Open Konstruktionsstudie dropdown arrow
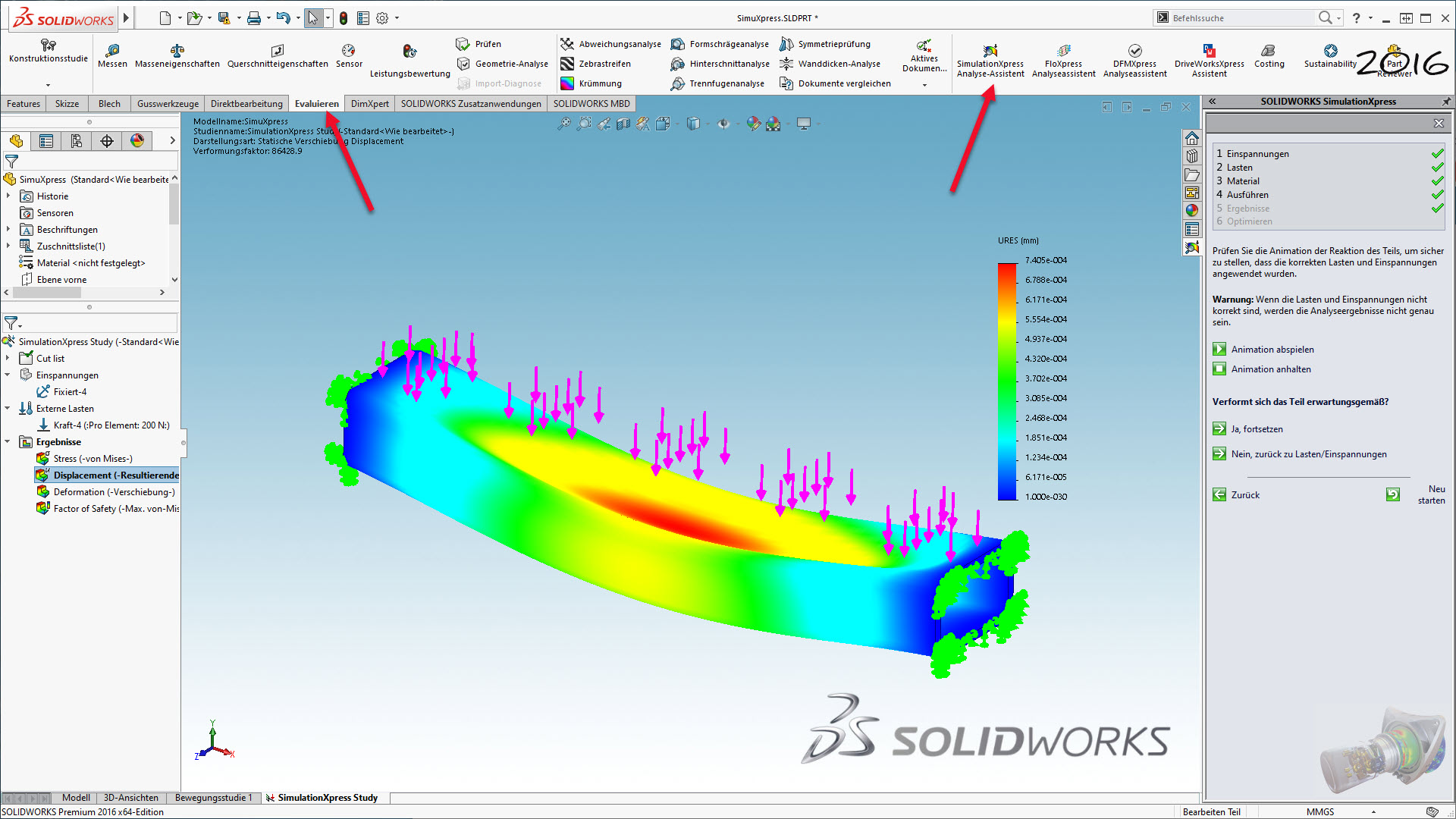Viewport: 1456px width, 819px height. point(48,85)
